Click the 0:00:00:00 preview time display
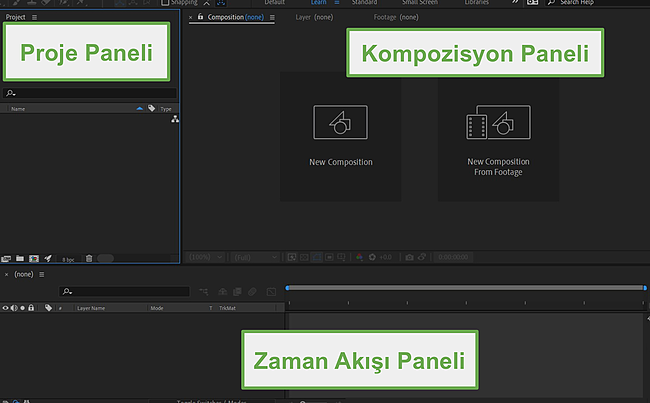Viewport: 650px width, 403px height. pos(453,257)
